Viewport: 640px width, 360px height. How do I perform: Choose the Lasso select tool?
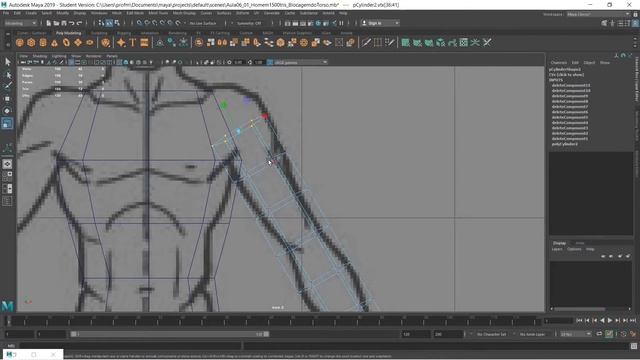click(8, 74)
